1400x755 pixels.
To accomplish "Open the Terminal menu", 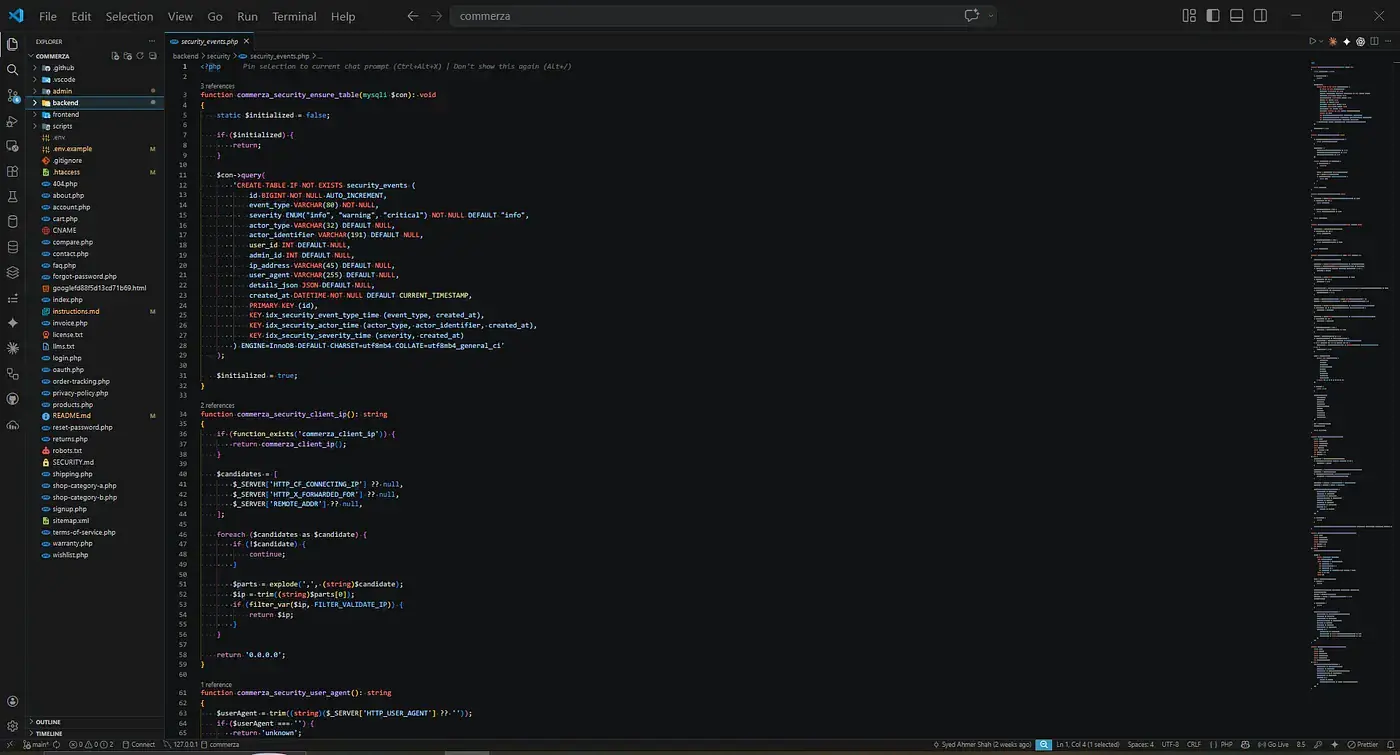I will [294, 16].
